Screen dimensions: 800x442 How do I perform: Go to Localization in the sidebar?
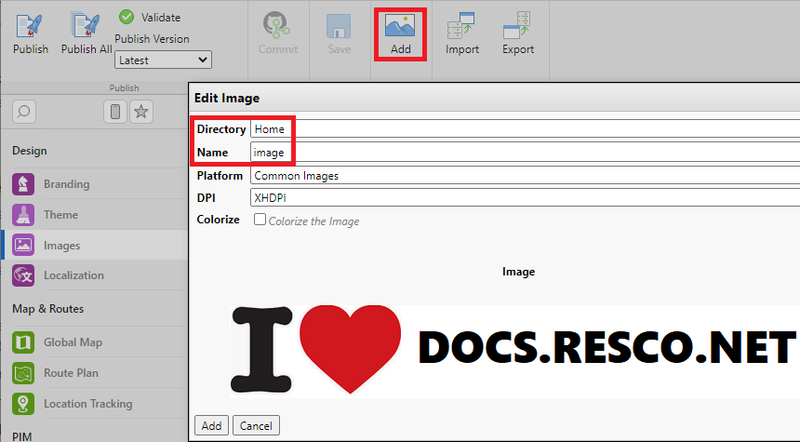click(x=73, y=275)
